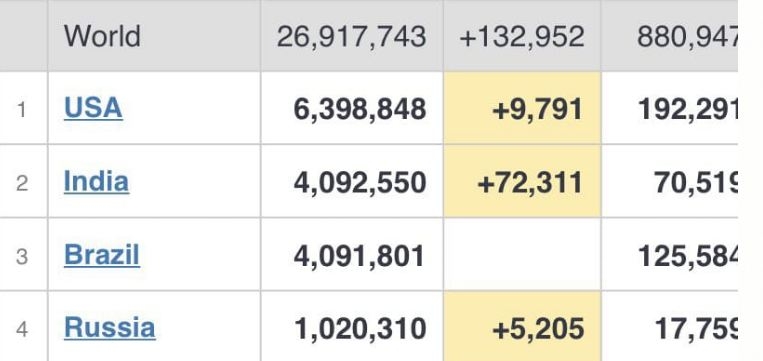Screen dimensions: 763x361
Task: Click World total deaths 880,947 cell
Action: tap(670, 36)
